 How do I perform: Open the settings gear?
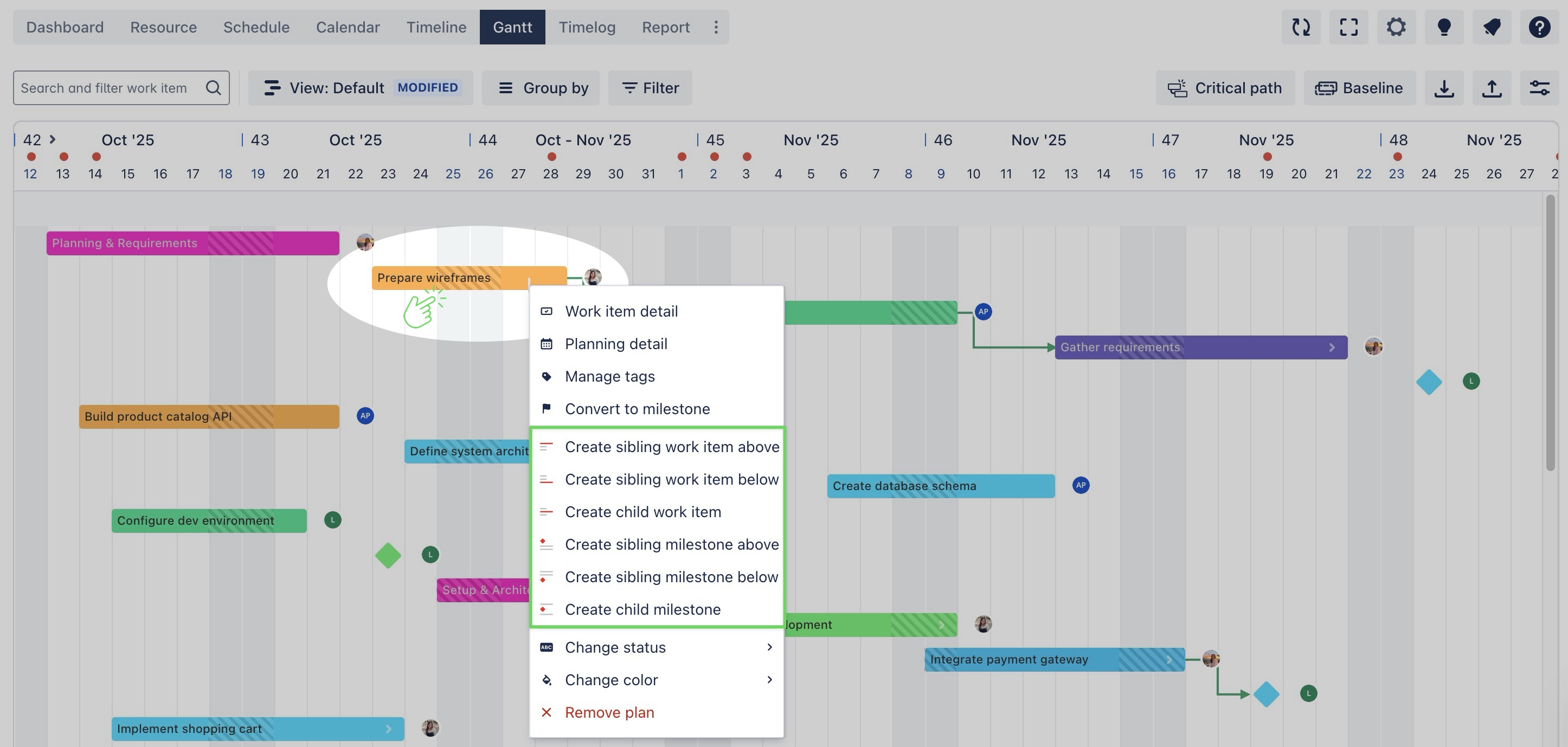pyautogui.click(x=1396, y=27)
